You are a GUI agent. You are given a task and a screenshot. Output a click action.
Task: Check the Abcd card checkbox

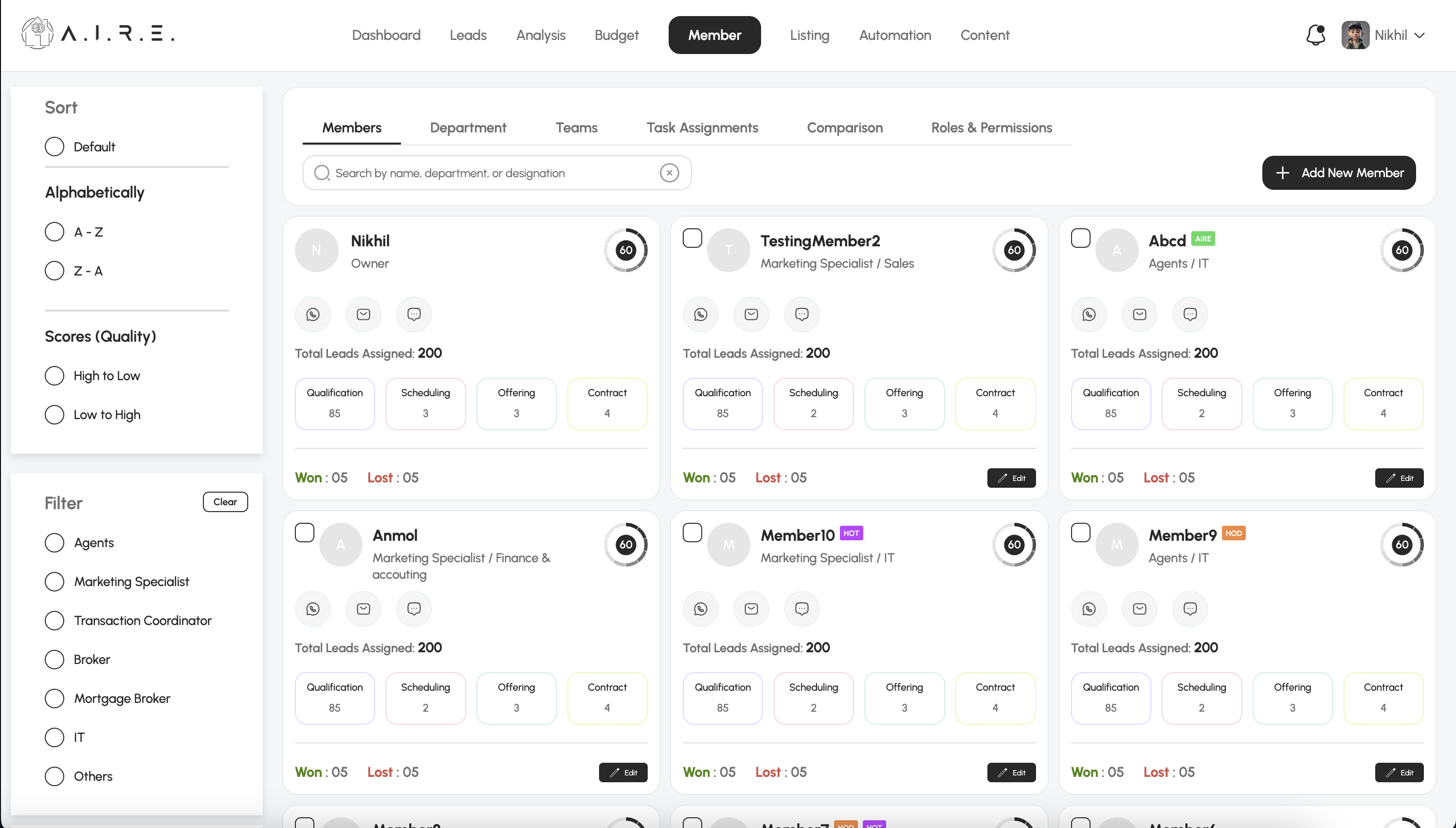tap(1081, 238)
